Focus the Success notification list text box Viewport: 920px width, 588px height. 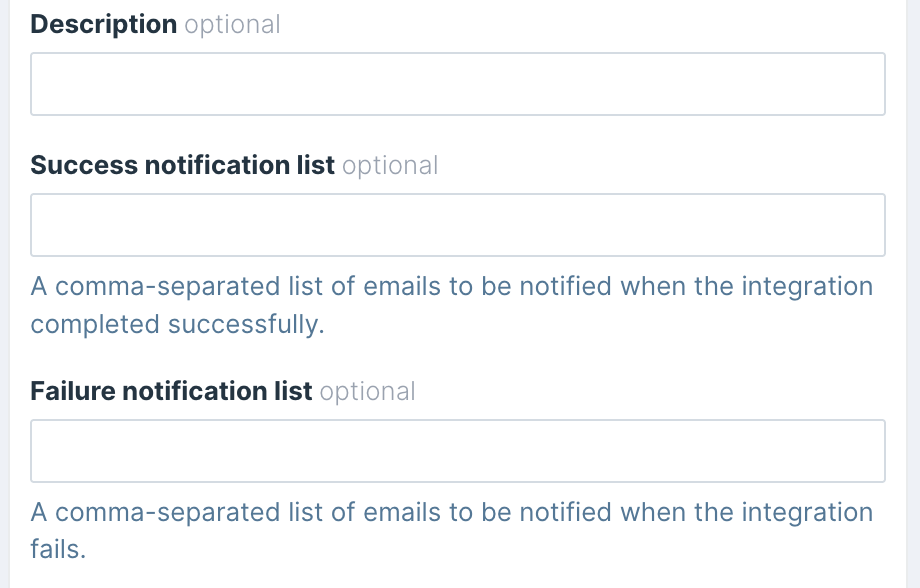coord(457,225)
